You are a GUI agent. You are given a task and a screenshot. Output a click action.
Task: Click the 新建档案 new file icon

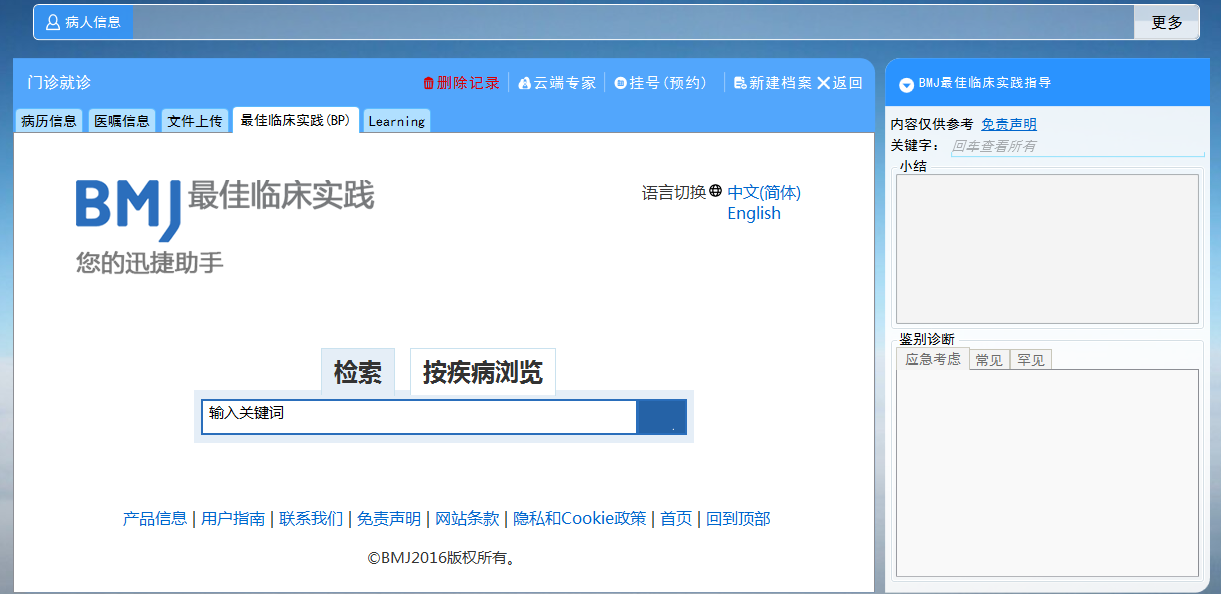[740, 83]
